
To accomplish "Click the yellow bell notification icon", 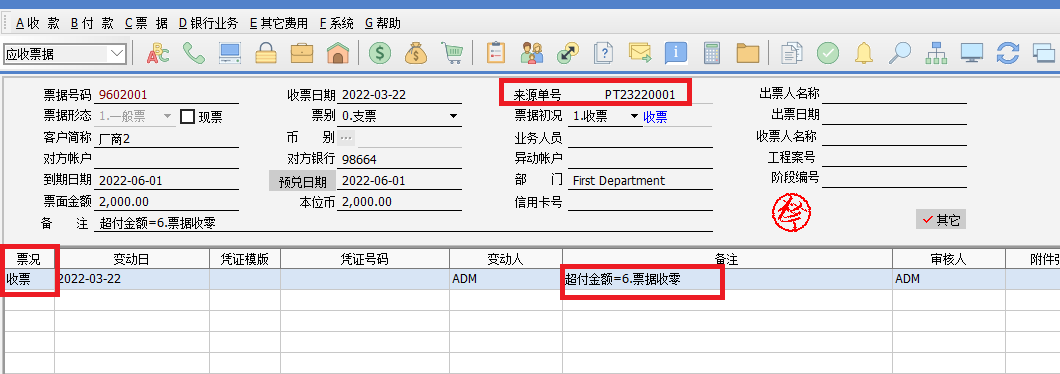I will [863, 53].
